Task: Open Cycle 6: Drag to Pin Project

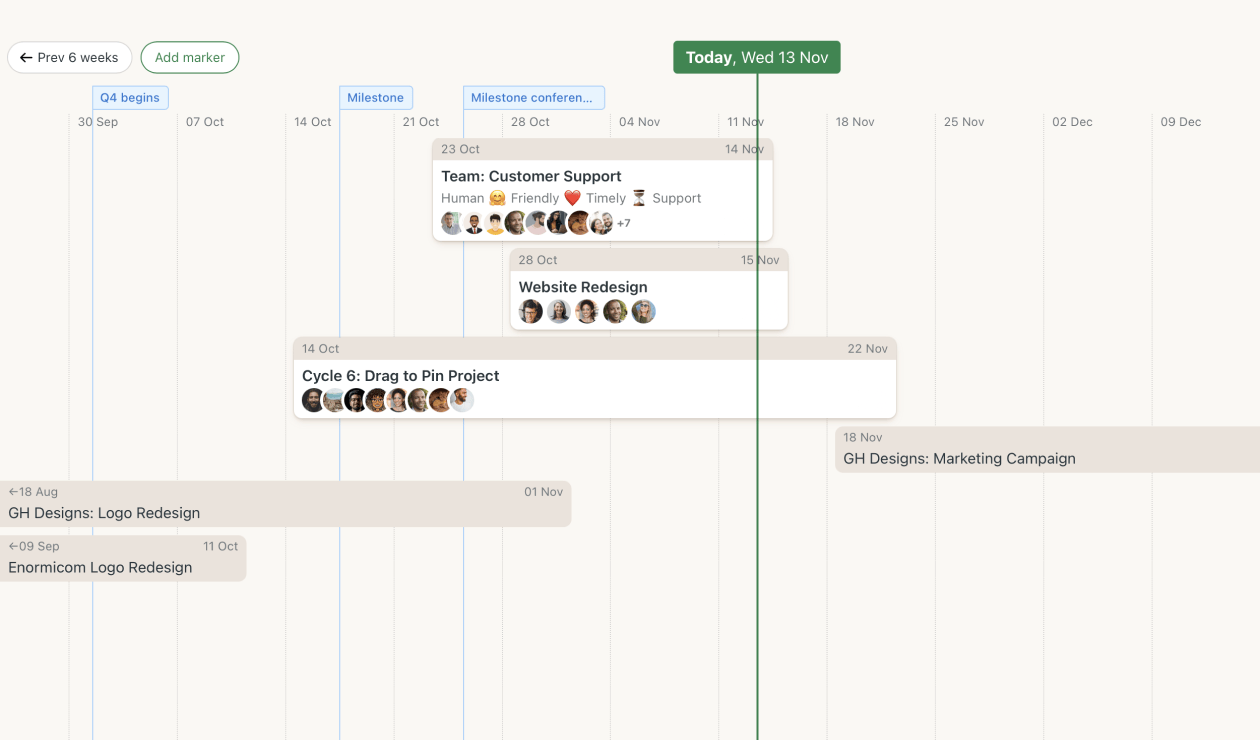Action: 400,376
